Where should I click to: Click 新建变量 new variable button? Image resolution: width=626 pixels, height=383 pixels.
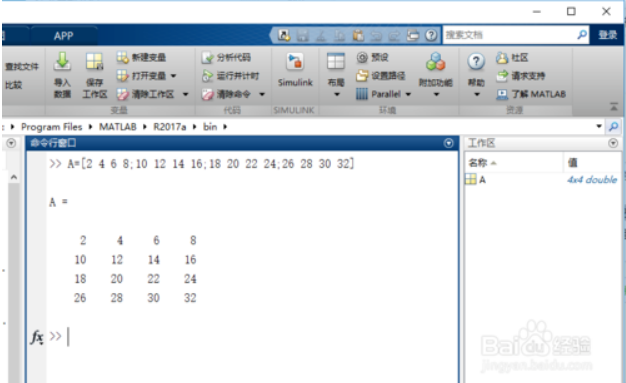pyautogui.click(x=141, y=58)
